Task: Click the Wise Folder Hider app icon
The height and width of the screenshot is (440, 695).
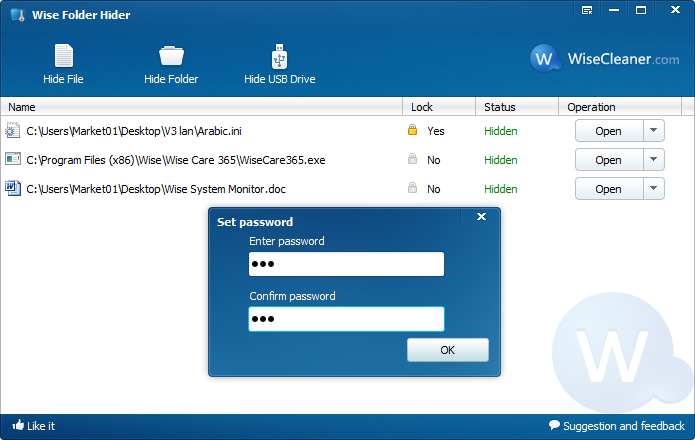Action: (x=18, y=15)
